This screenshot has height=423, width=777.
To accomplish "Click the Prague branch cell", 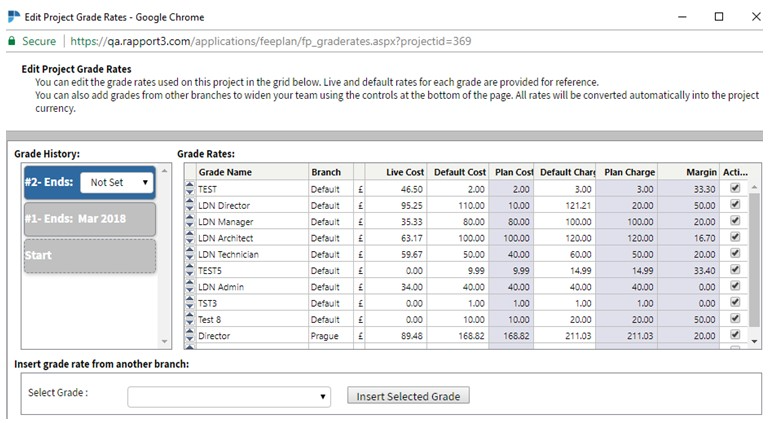I will pyautogui.click(x=331, y=335).
